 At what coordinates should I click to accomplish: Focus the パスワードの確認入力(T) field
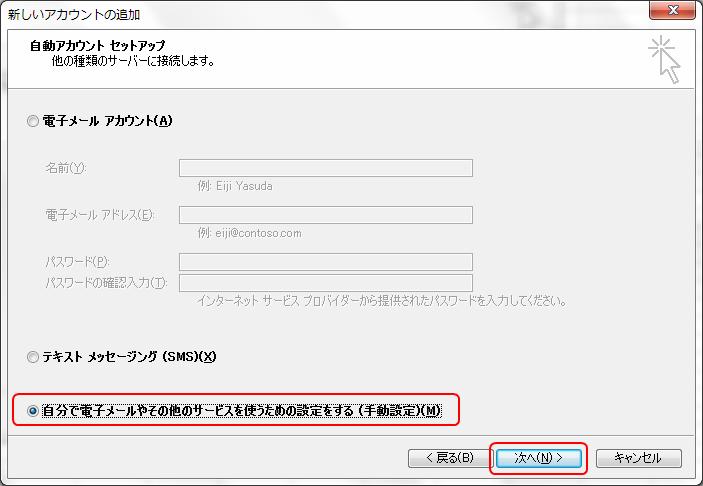click(325, 283)
